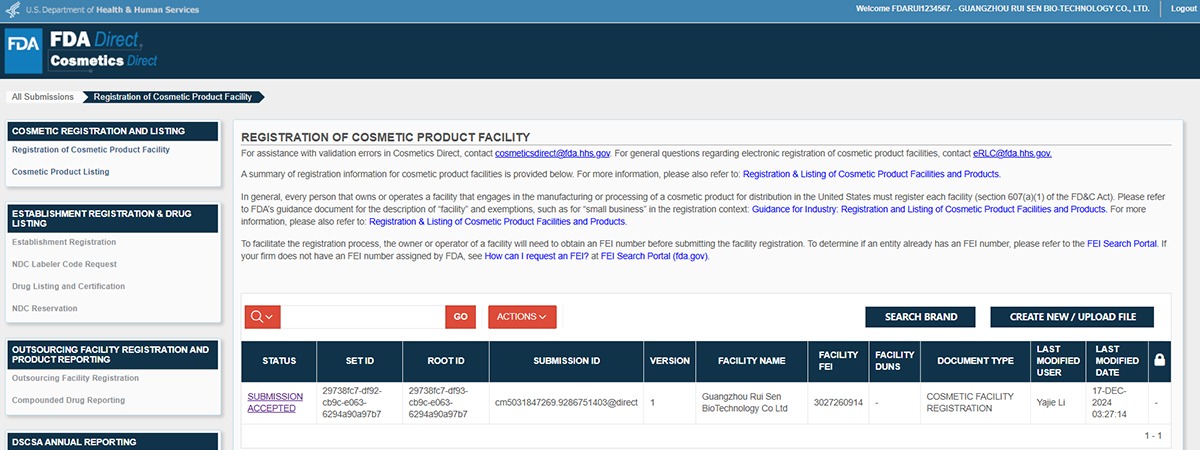Click the SEARCH BRAND button
The width and height of the screenshot is (1200, 450).
(921, 316)
